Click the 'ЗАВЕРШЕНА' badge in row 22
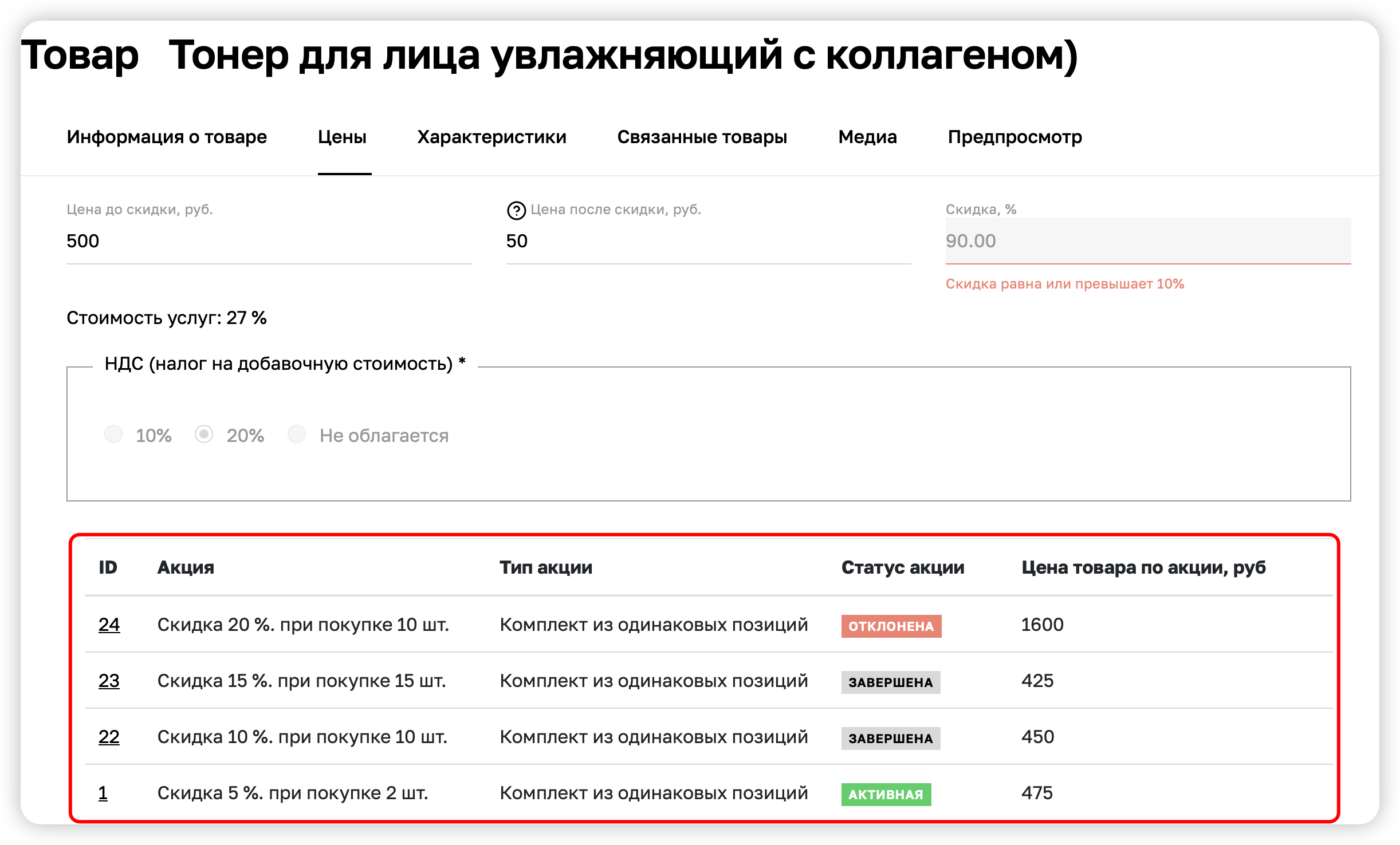The height and width of the screenshot is (845, 1400). 891,738
